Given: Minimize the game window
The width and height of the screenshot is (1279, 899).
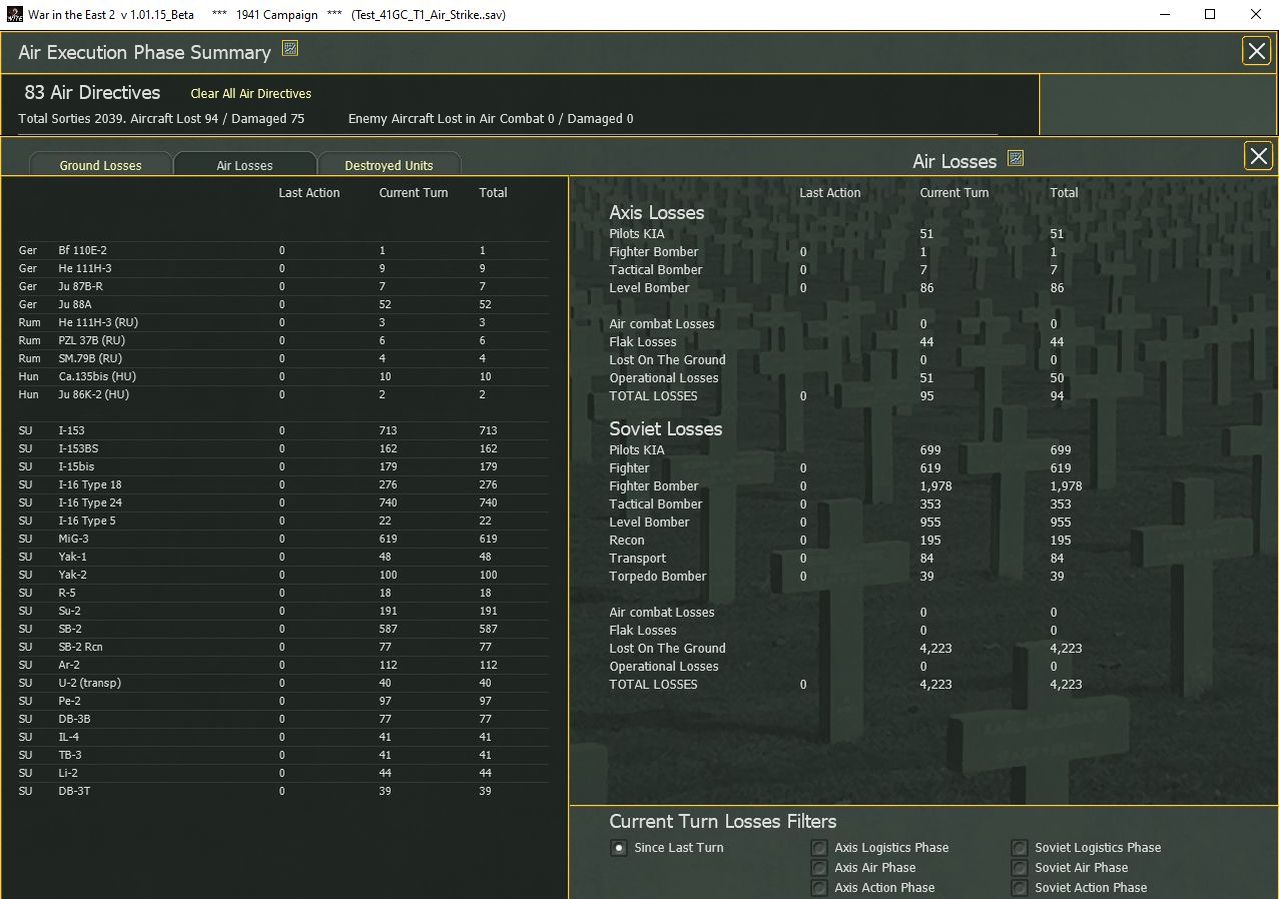Looking at the screenshot, I should [x=1164, y=14].
